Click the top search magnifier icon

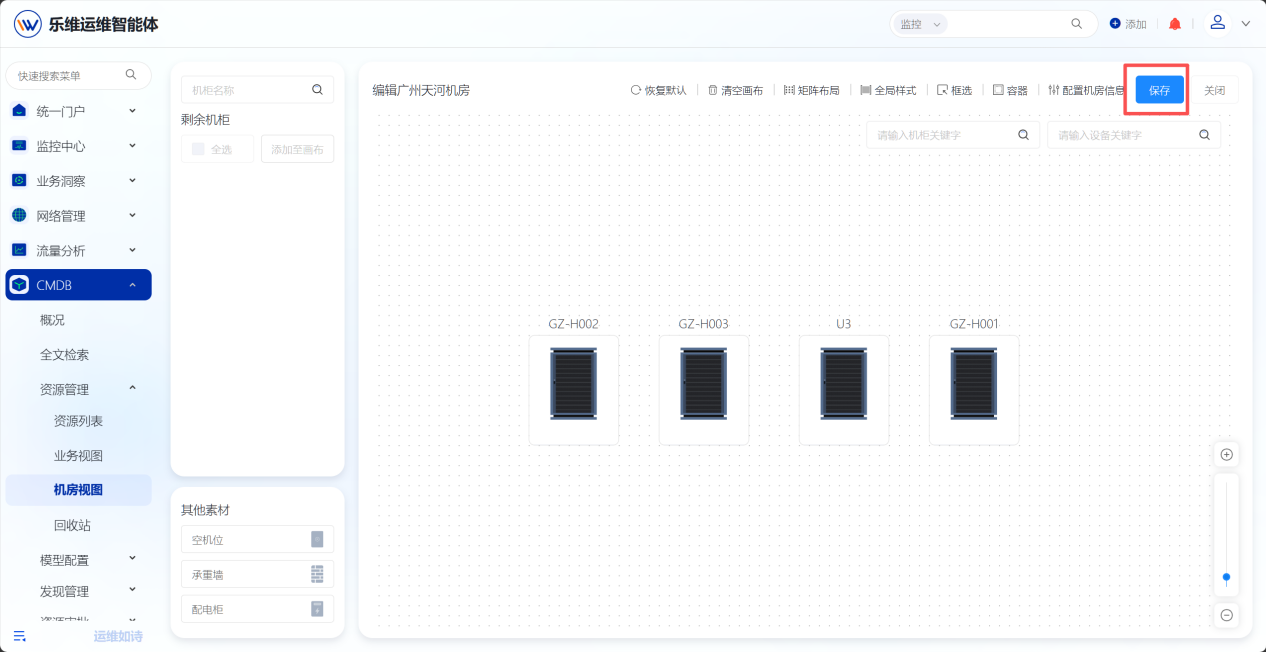[x=1077, y=24]
